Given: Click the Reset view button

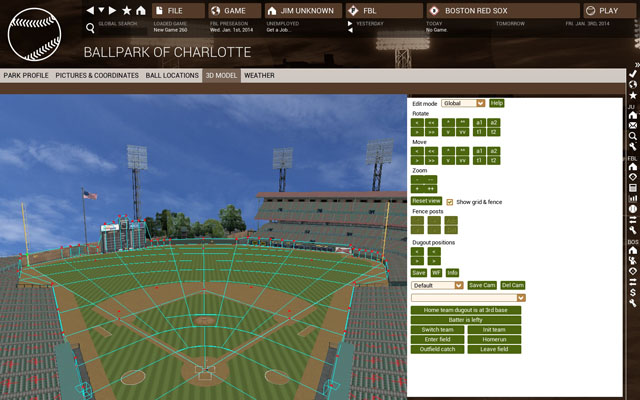Looking at the screenshot, I should pyautogui.click(x=426, y=201).
